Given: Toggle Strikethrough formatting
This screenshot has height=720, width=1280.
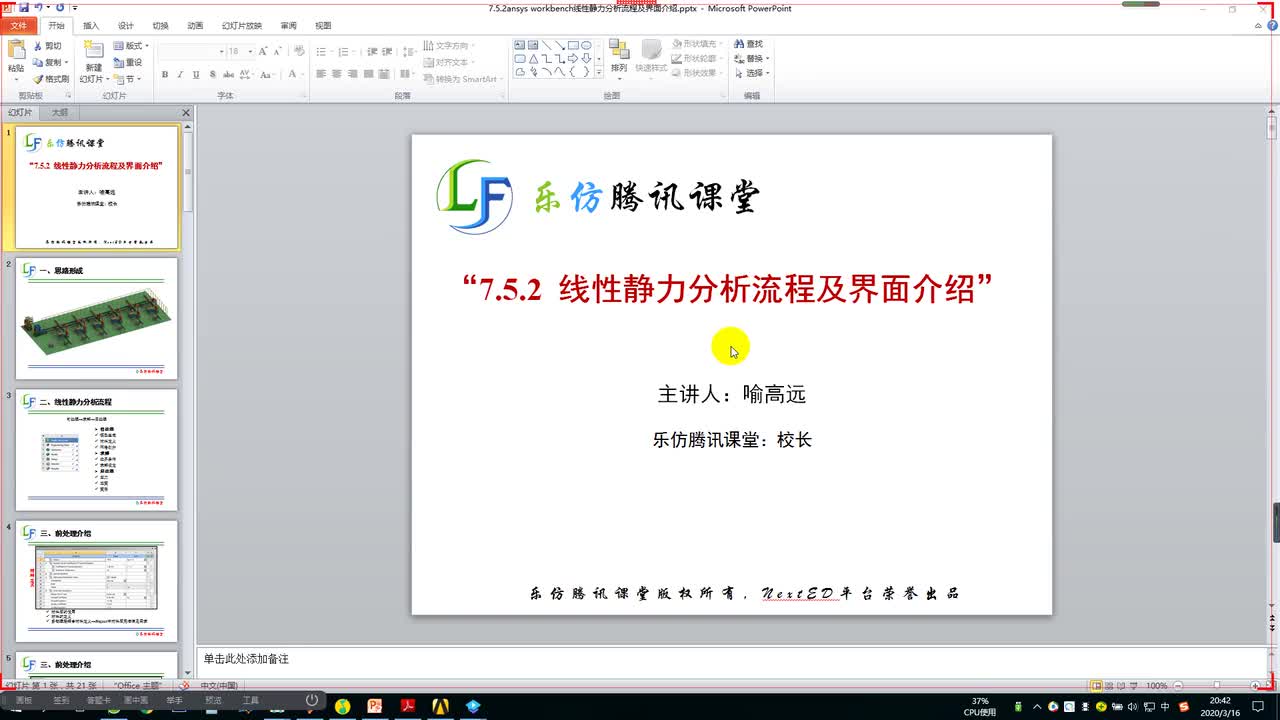Looking at the screenshot, I should coord(228,74).
